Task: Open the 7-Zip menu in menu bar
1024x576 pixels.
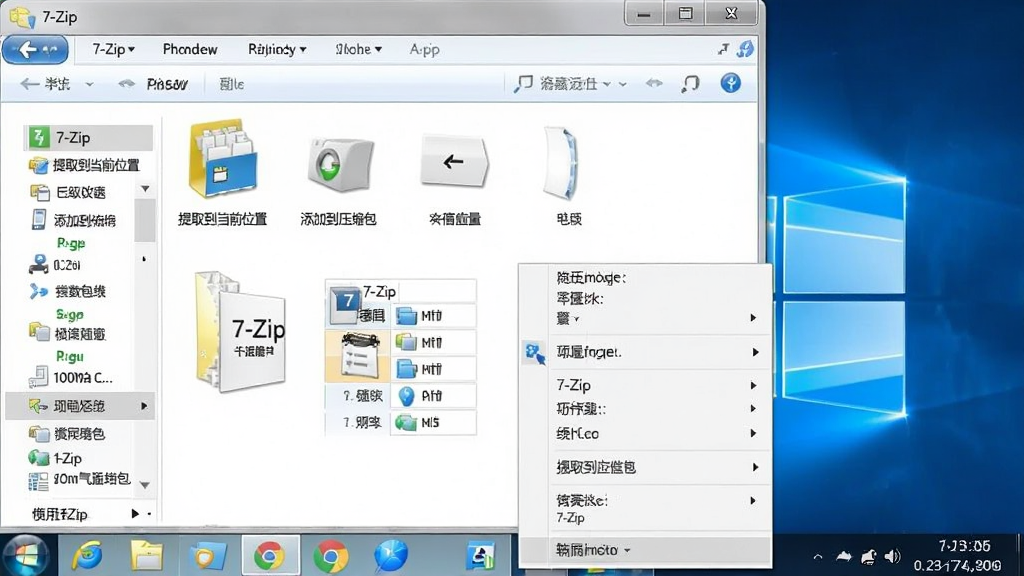Action: (113, 49)
